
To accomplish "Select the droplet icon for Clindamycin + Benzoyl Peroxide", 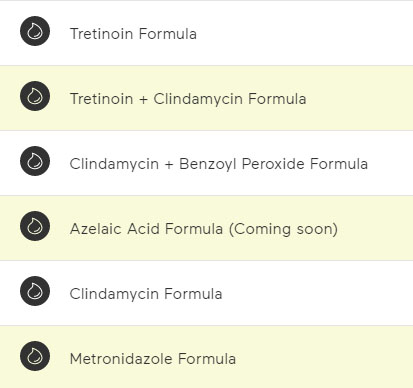I will (35, 161).
